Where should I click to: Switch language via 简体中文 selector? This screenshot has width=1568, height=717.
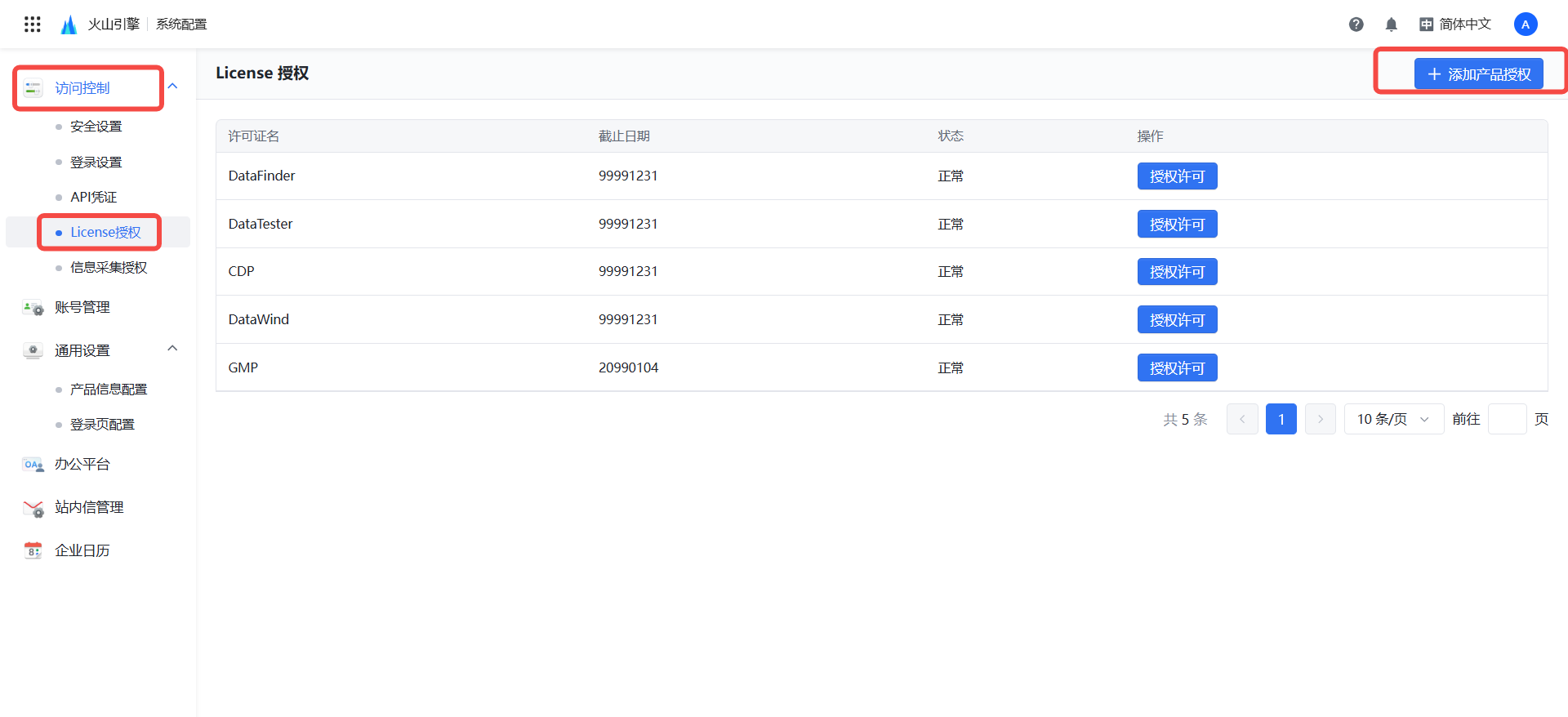[x=1455, y=24]
